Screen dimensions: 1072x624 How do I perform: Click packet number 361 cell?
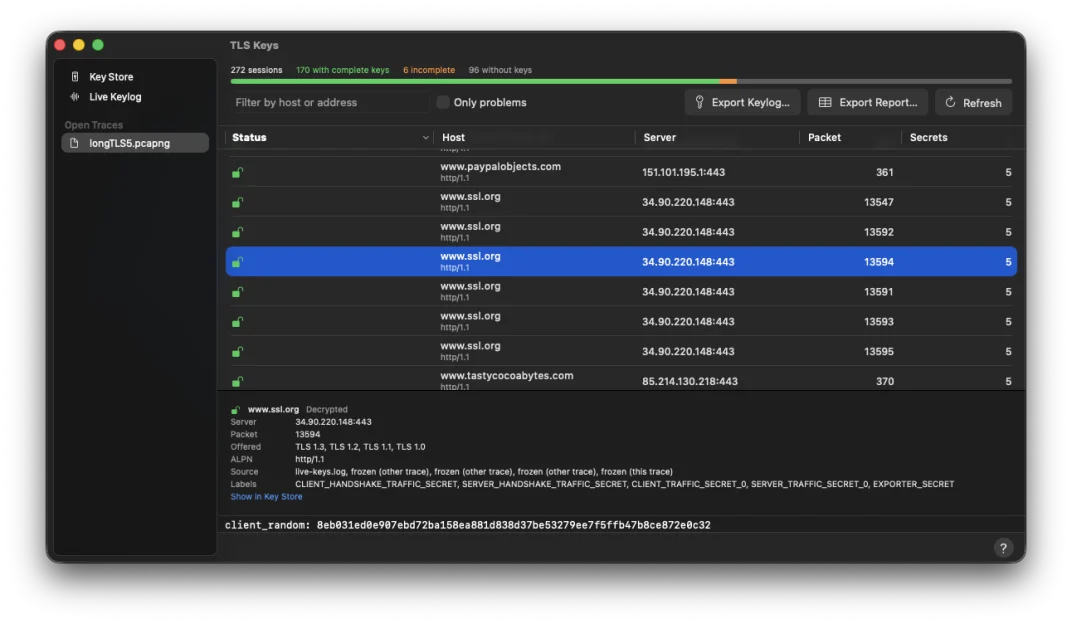coord(885,172)
